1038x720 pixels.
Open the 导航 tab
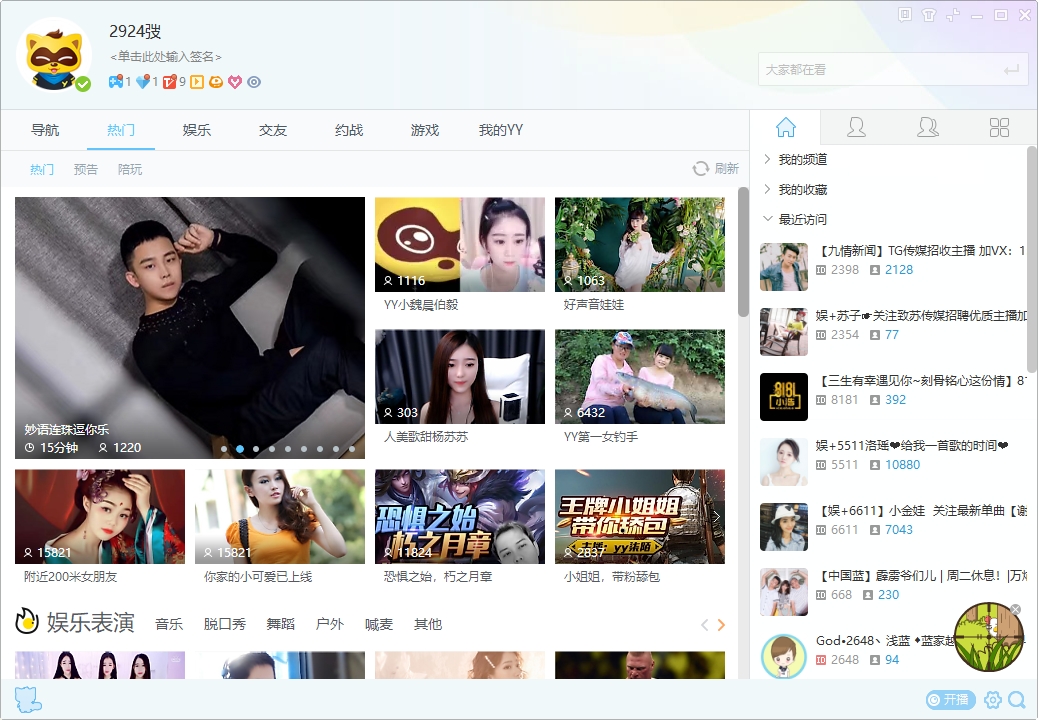(45, 130)
